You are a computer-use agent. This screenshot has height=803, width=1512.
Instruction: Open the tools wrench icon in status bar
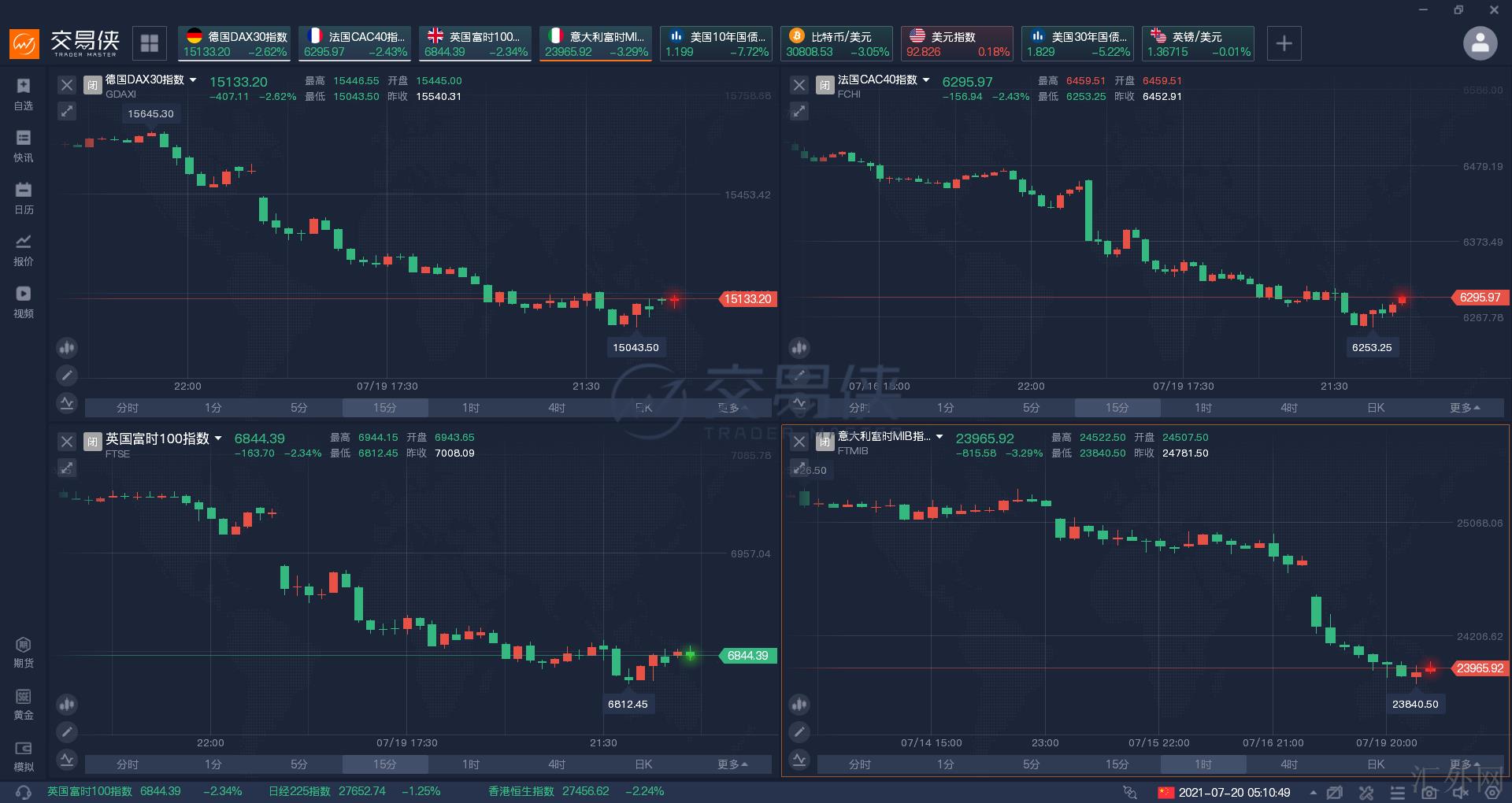pos(1366,792)
